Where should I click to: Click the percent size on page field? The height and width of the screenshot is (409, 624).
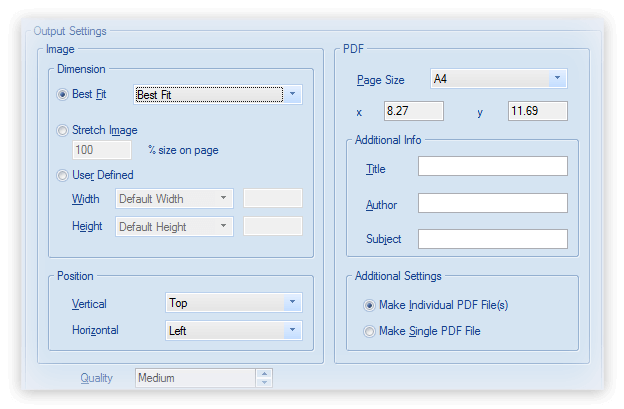(101, 150)
